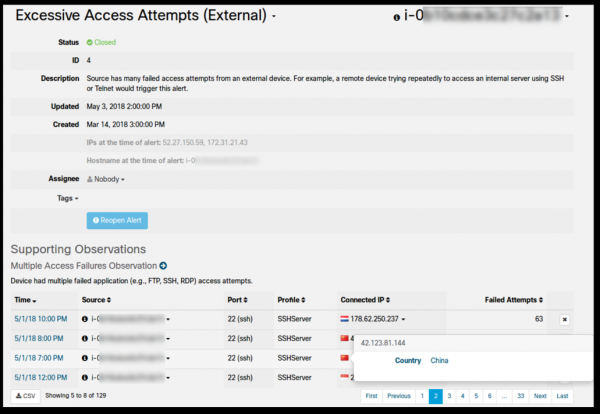Click info icon beside 8:00 PM source

[x=85, y=338]
